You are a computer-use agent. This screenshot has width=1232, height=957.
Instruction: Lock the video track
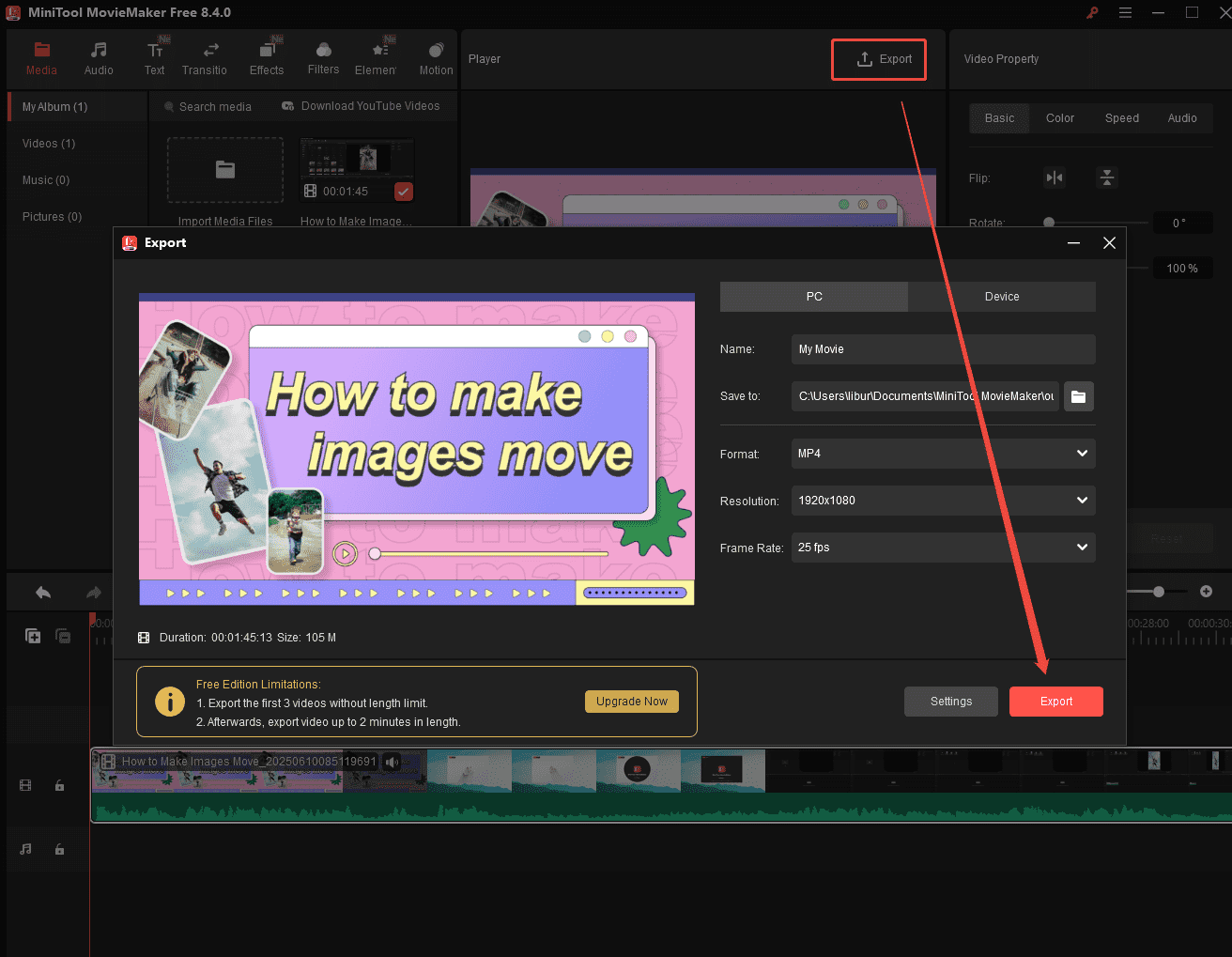pyautogui.click(x=59, y=784)
